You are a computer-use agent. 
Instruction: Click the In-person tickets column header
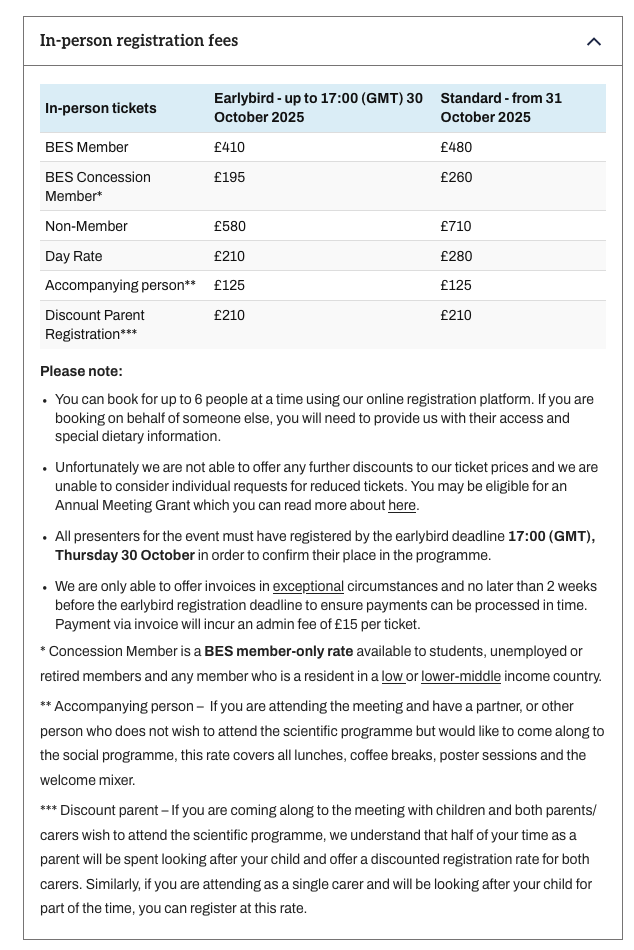(x=101, y=108)
